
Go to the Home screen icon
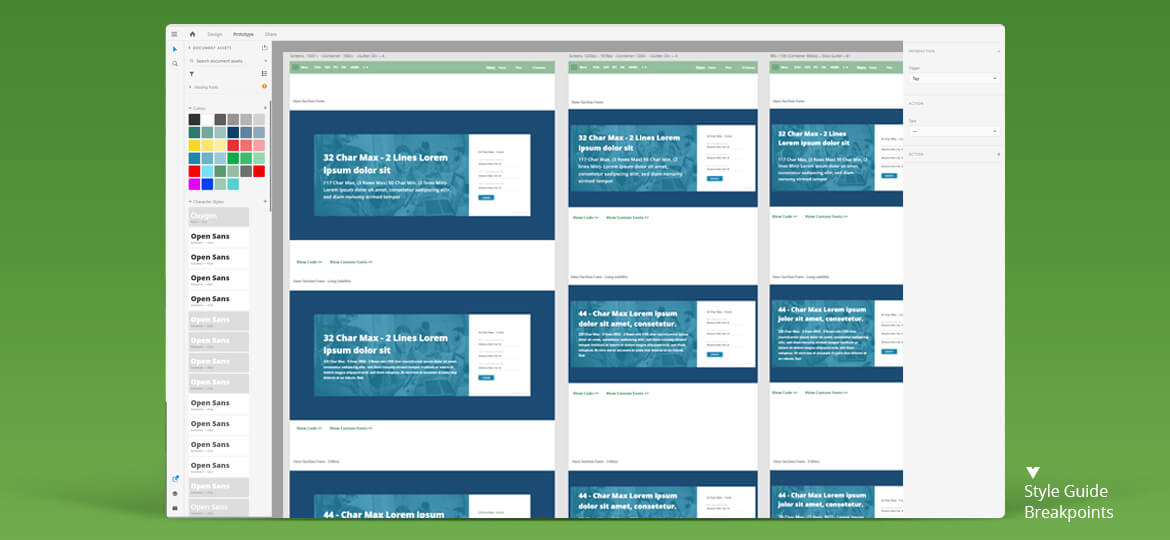coord(193,34)
